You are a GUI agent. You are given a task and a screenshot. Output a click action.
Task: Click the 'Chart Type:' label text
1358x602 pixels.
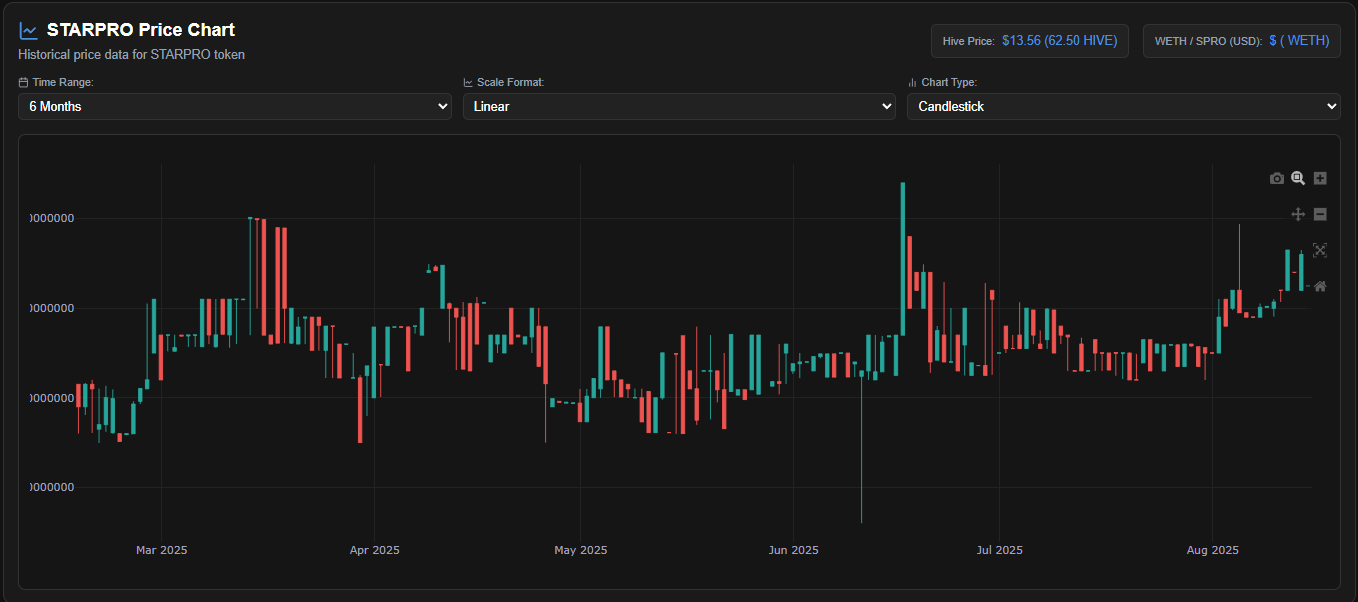(949, 82)
